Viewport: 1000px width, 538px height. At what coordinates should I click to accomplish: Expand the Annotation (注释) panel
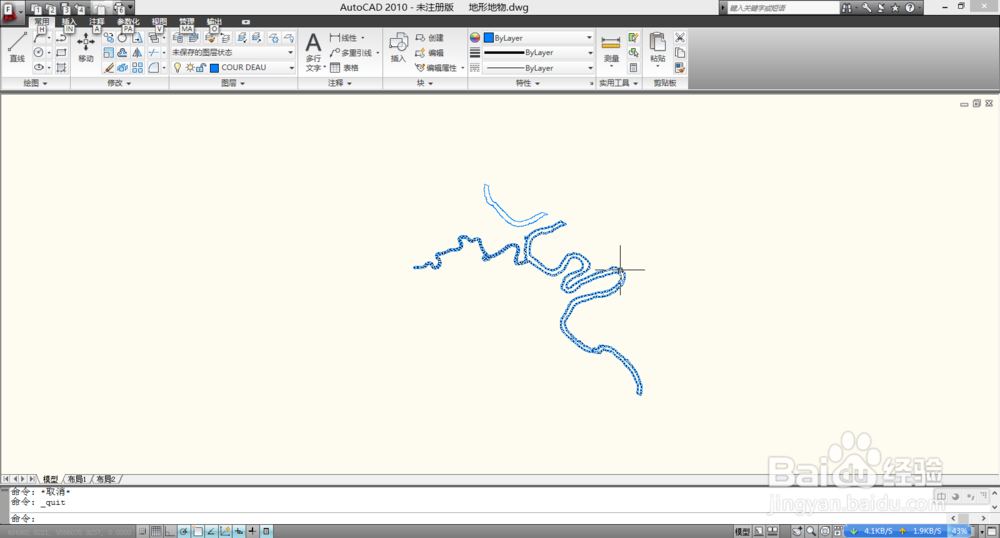[340, 83]
